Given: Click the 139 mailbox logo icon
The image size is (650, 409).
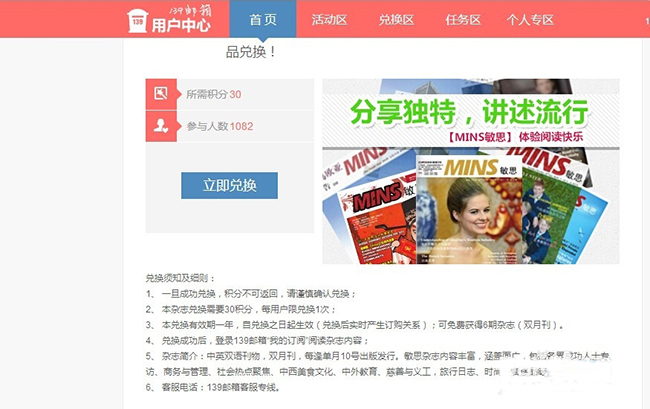Looking at the screenshot, I should coord(138,21).
